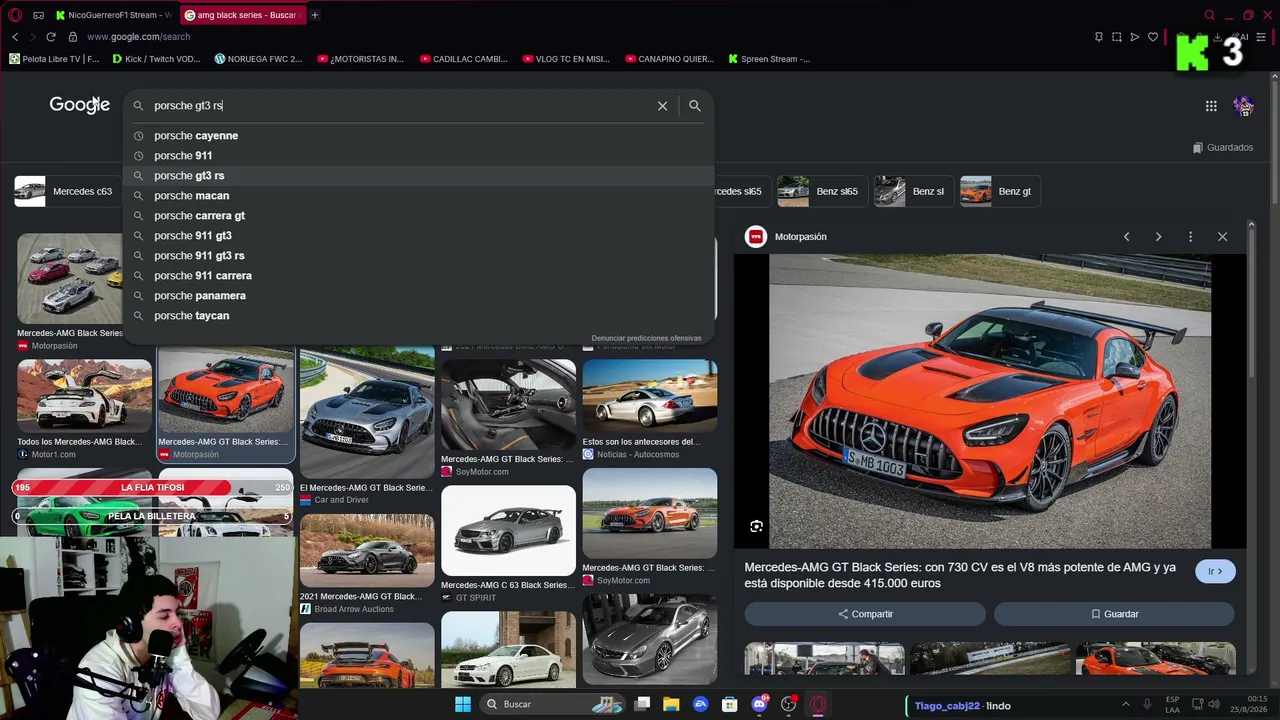Open the Kick / Twitch VOD bookmark
This screenshot has height=720, width=1280.
(x=156, y=59)
